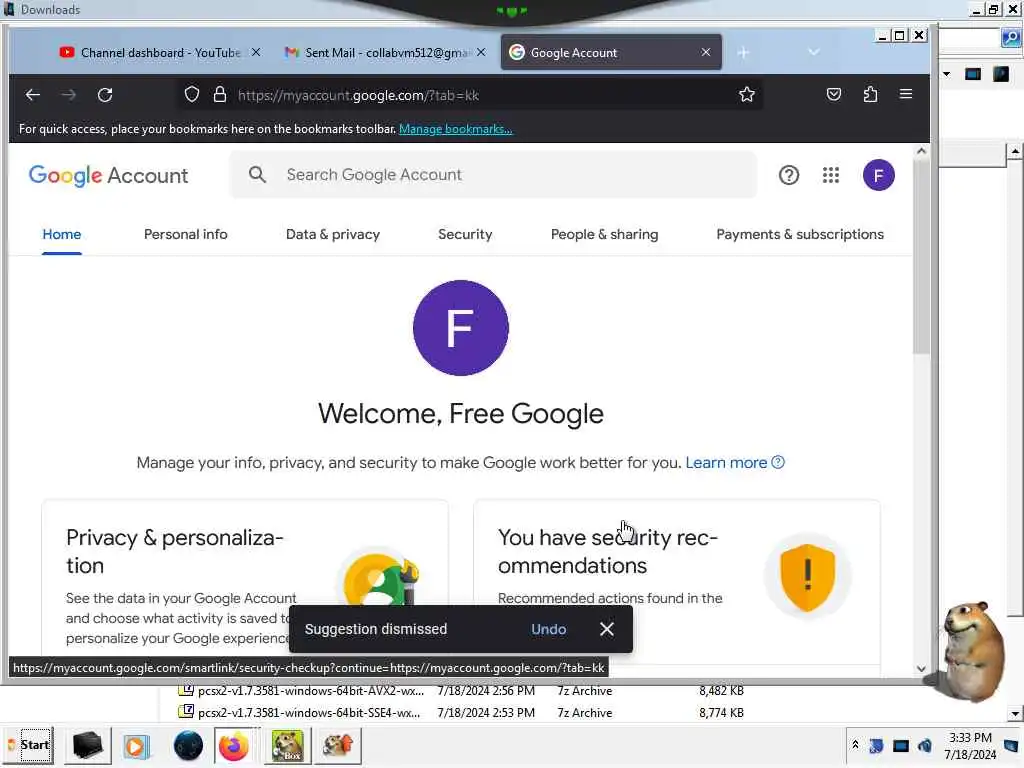Screen dimensions: 1024x768
Task: Open the black folder taskbar icon
Action: click(87, 745)
